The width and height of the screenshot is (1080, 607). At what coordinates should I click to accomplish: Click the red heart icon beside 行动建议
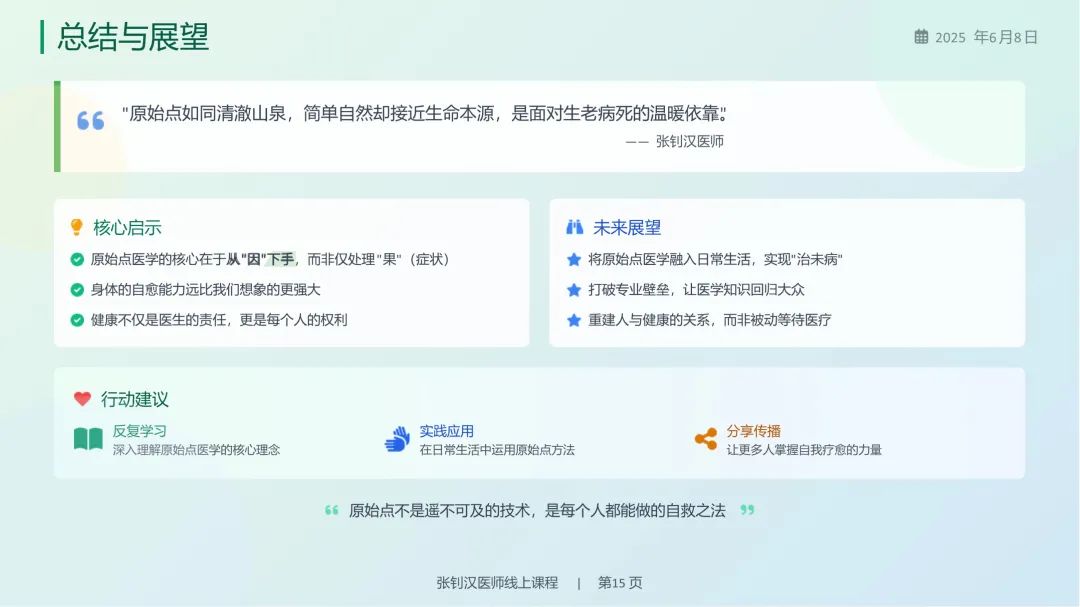tap(82, 399)
